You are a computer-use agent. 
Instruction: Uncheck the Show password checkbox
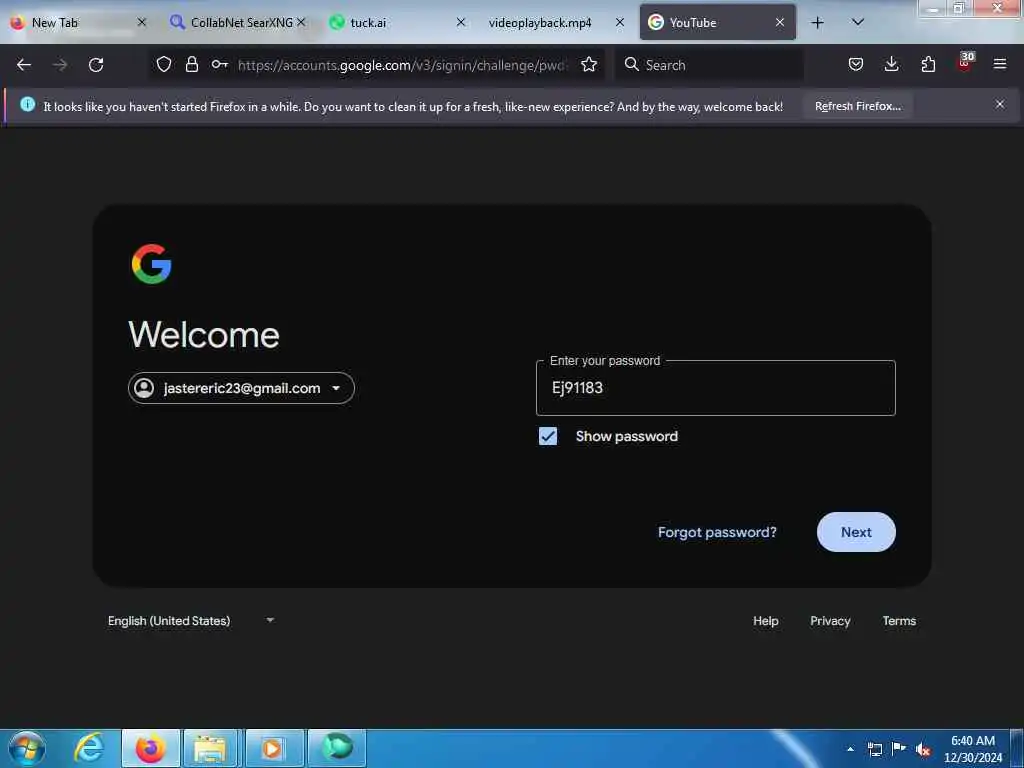tap(548, 436)
